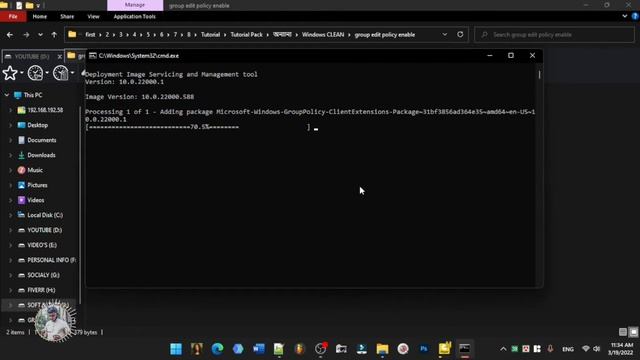Click first breadcrumb segment
The image size is (640, 360).
pos(90,35)
